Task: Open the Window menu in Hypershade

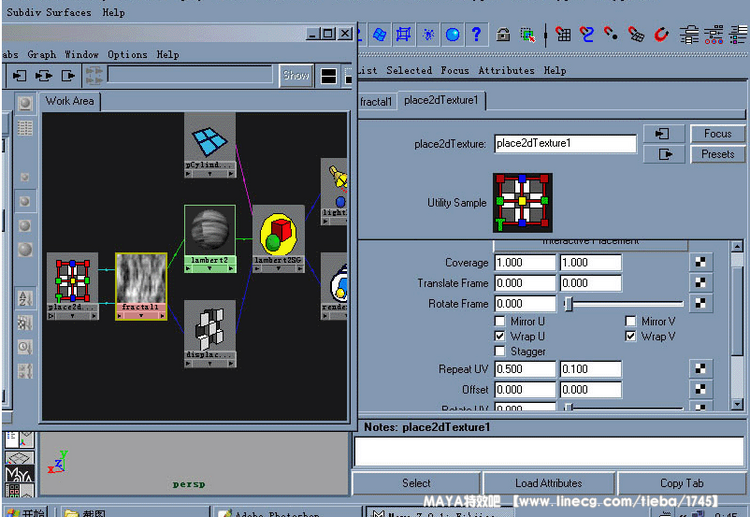Action: (x=81, y=55)
